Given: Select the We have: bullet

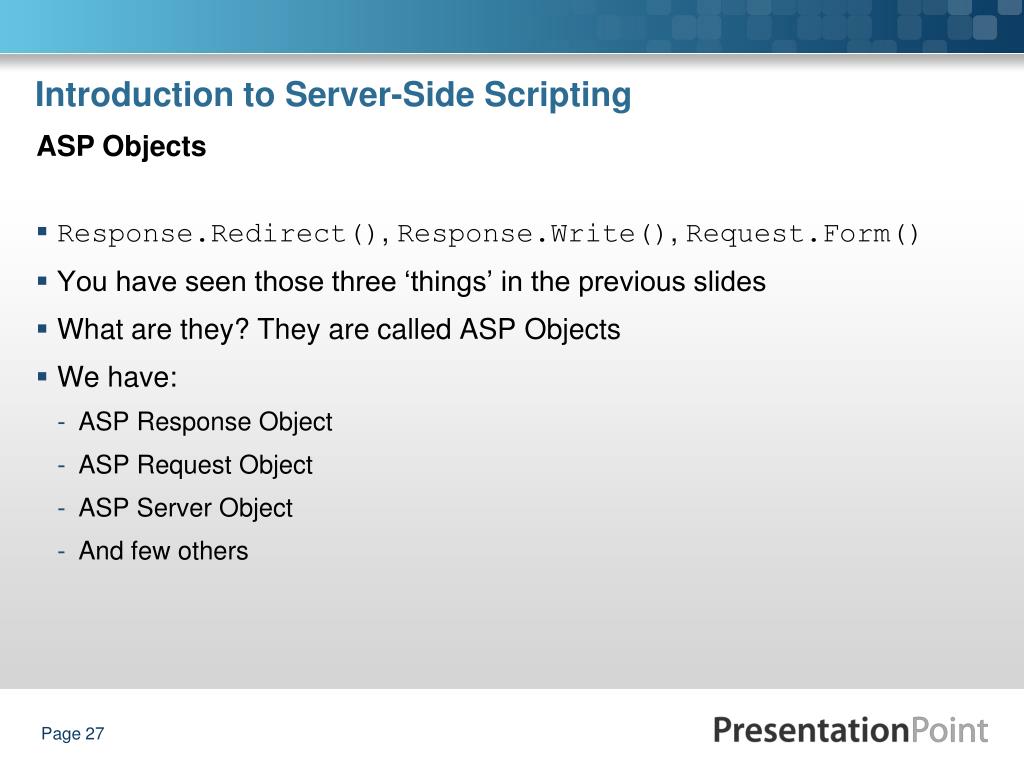Looking at the screenshot, I should point(117,377).
